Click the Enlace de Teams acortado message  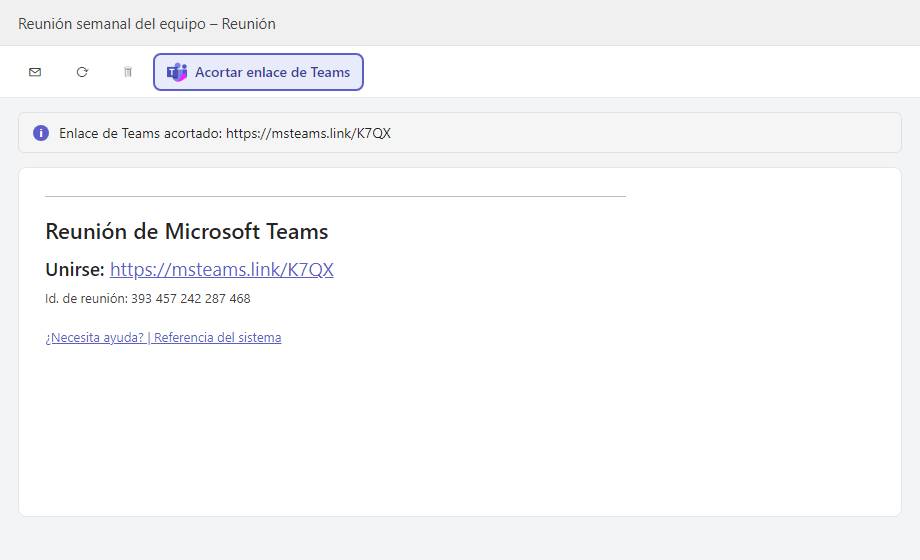click(x=225, y=133)
